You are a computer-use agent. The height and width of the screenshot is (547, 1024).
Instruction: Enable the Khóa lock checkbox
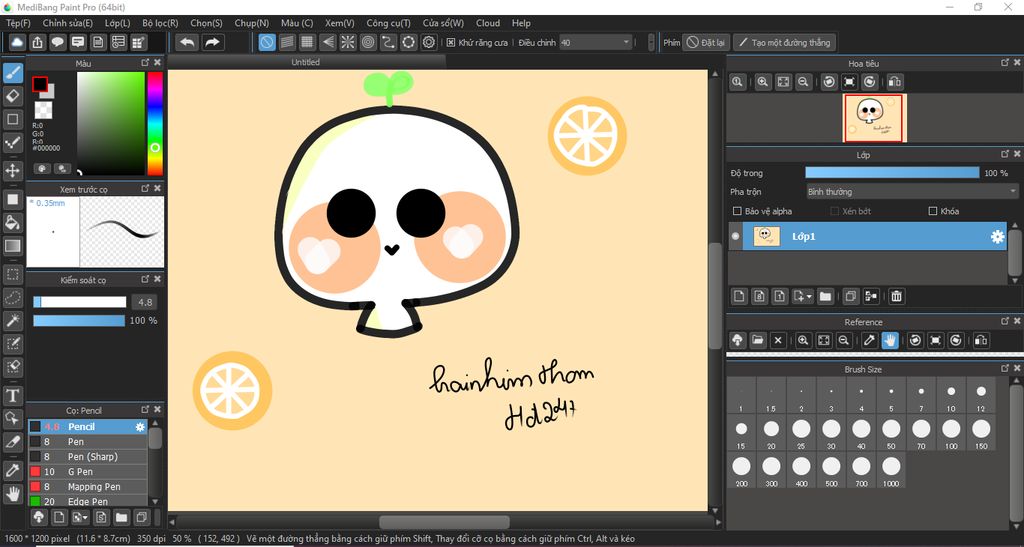[933, 211]
